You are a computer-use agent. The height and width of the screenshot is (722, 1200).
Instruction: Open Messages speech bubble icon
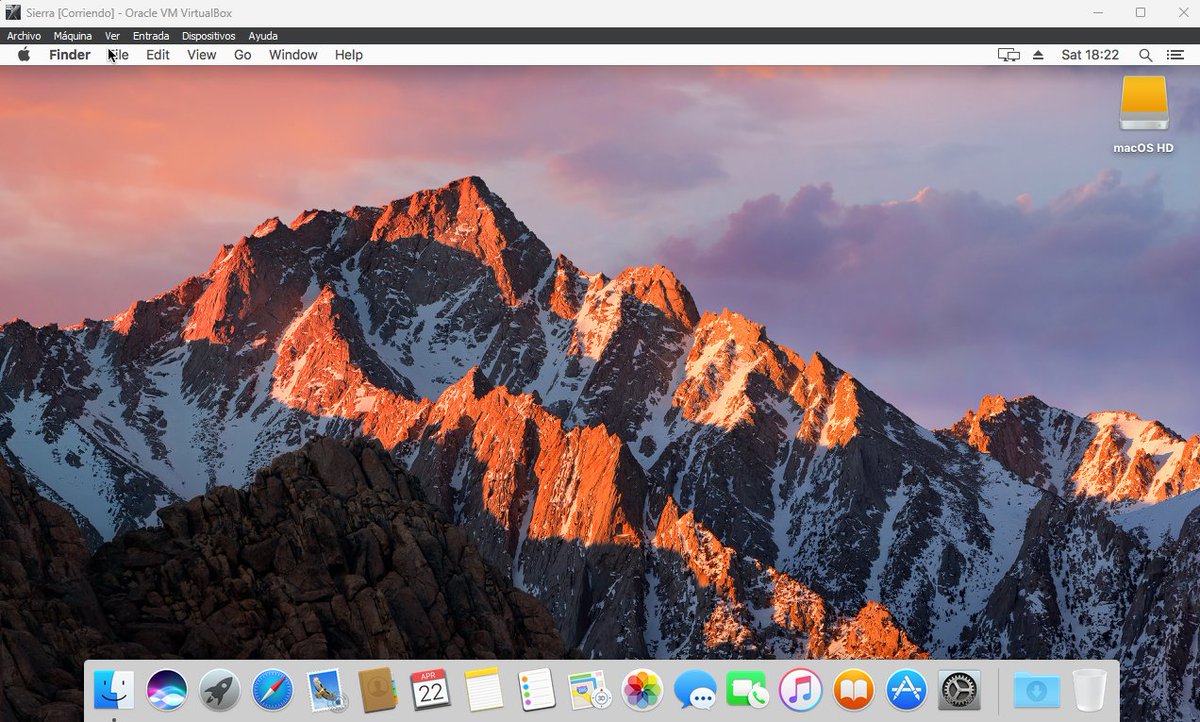694,690
